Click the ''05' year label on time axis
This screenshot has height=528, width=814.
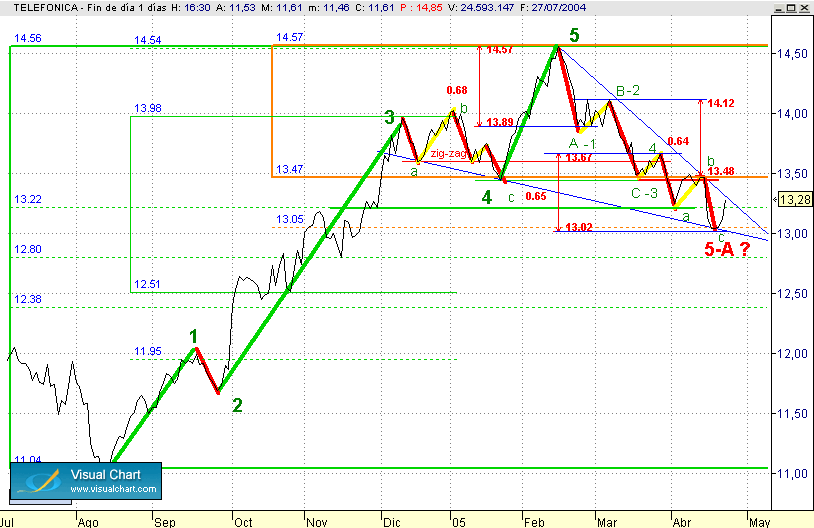(x=458, y=522)
